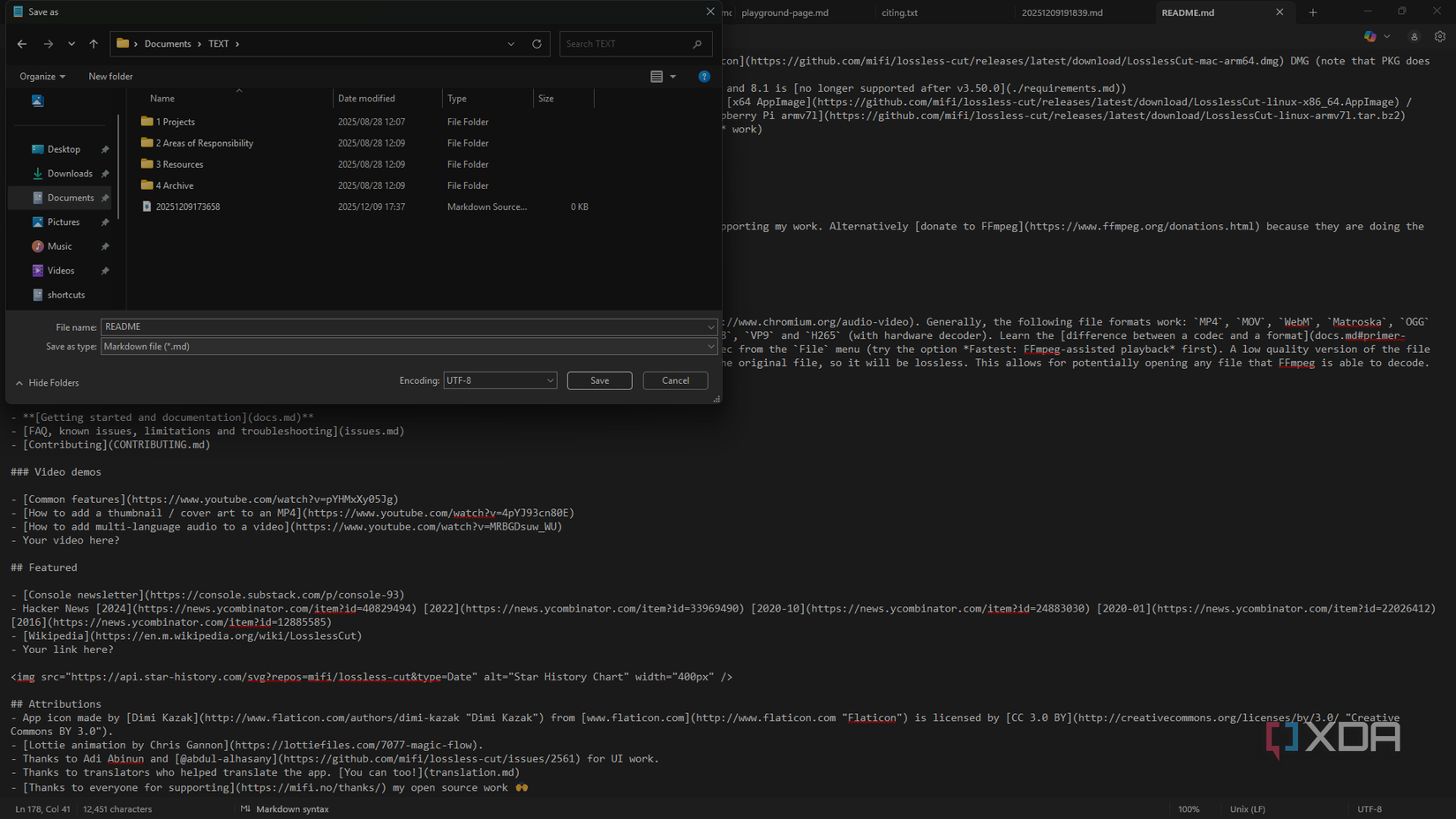Screen dimensions: 1456x819
Task: Create a New folder
Action: click(x=109, y=76)
